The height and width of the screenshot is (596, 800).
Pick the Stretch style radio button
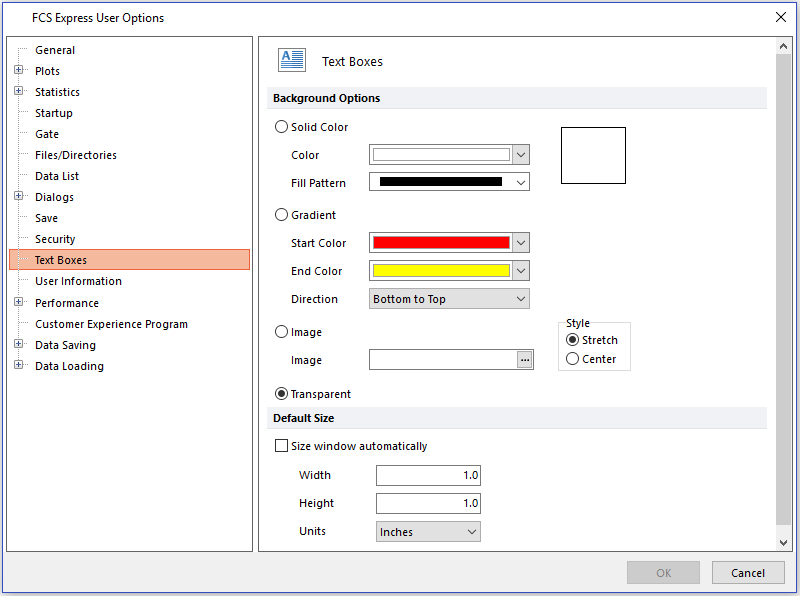572,340
